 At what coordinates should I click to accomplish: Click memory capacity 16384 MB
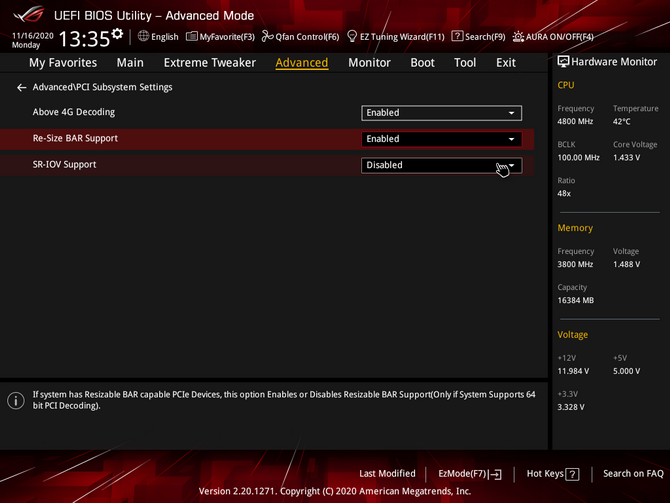(x=576, y=300)
